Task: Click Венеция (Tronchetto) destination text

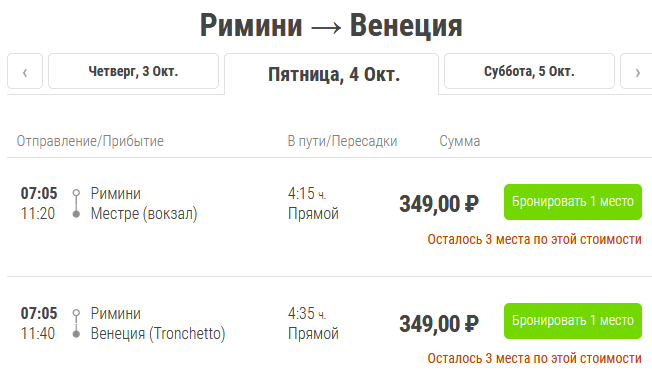Action: pos(158,333)
